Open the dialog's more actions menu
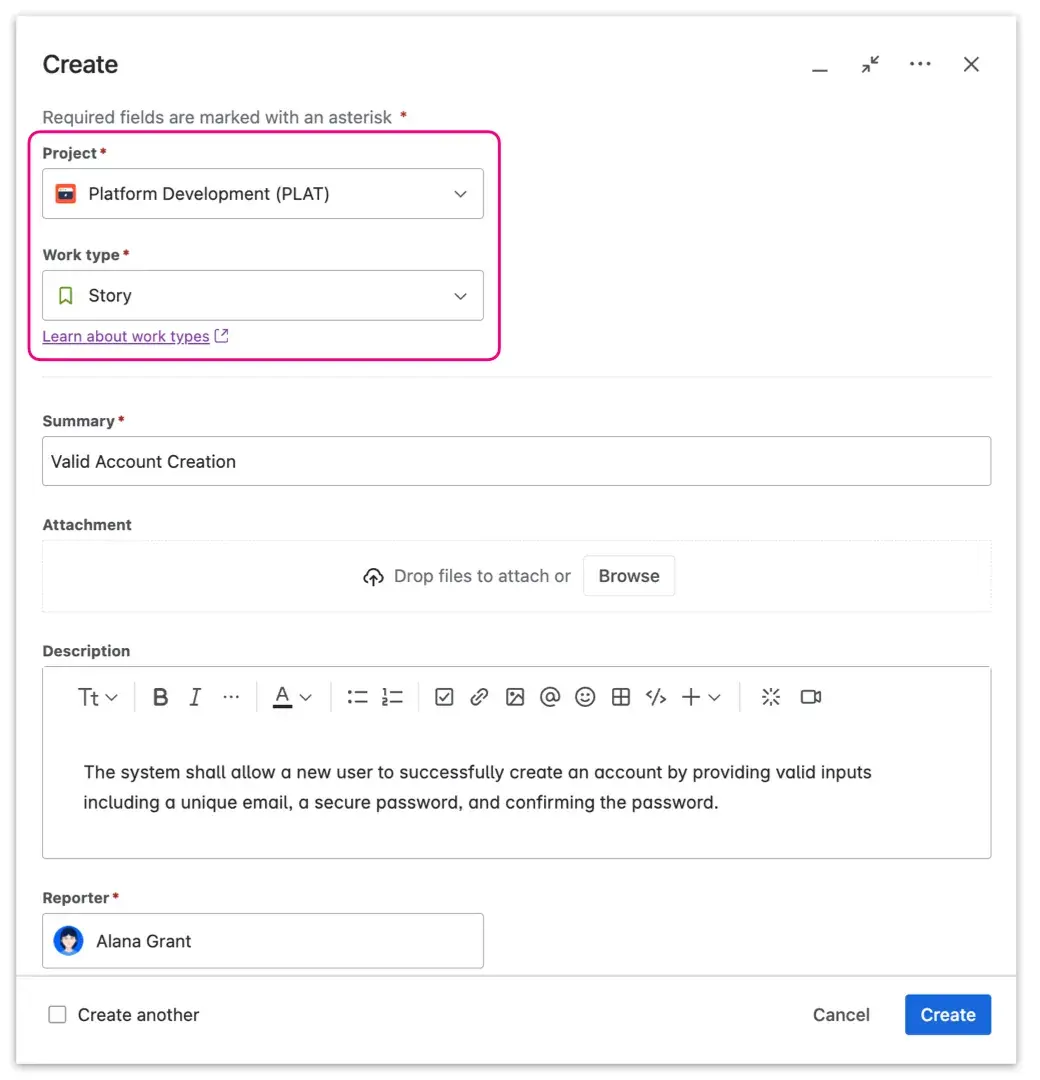Viewport: 1040px width, 1080px height. [920, 64]
